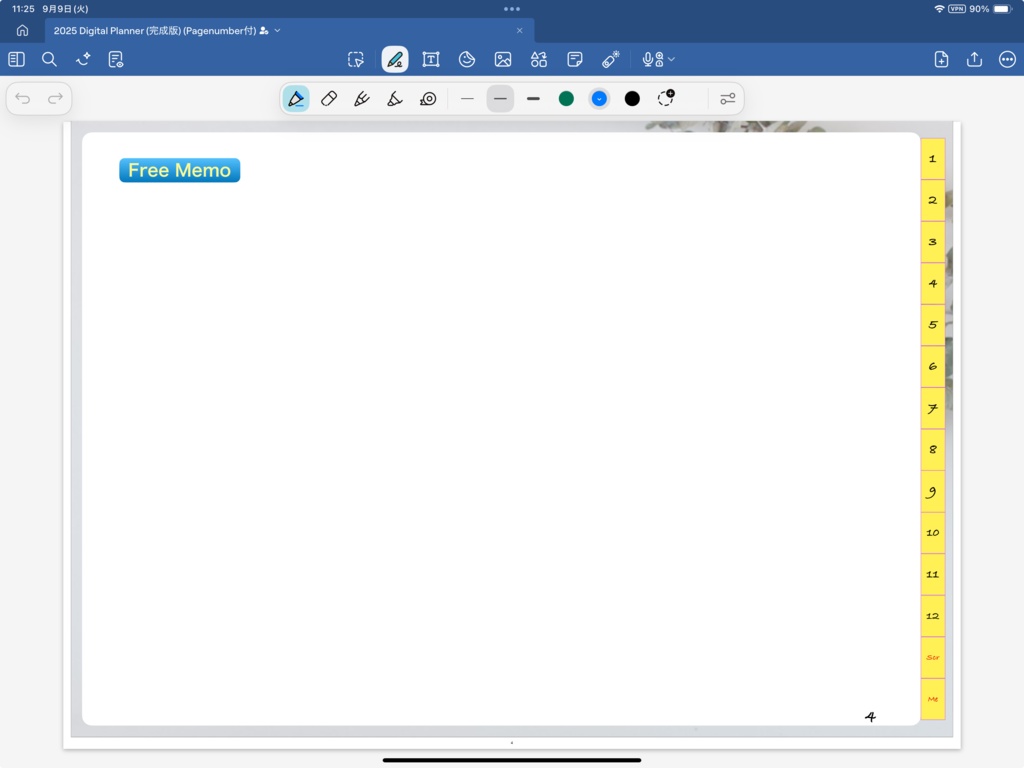This screenshot has width=1024, height=768.
Task: Pick the blue pen color
Action: click(x=599, y=99)
